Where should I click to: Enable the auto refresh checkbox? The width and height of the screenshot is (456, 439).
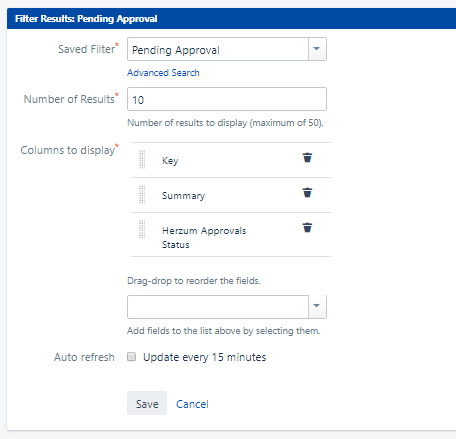(x=132, y=357)
